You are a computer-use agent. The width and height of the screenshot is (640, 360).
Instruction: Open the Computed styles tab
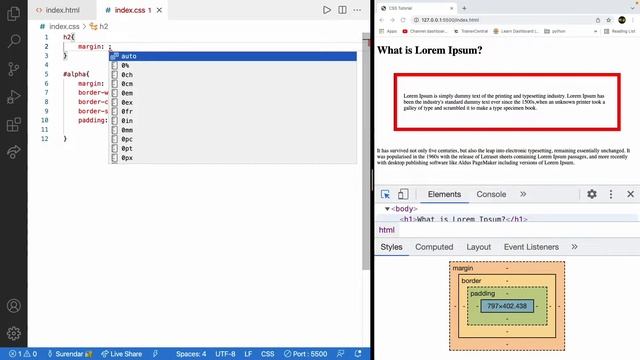tap(434, 247)
